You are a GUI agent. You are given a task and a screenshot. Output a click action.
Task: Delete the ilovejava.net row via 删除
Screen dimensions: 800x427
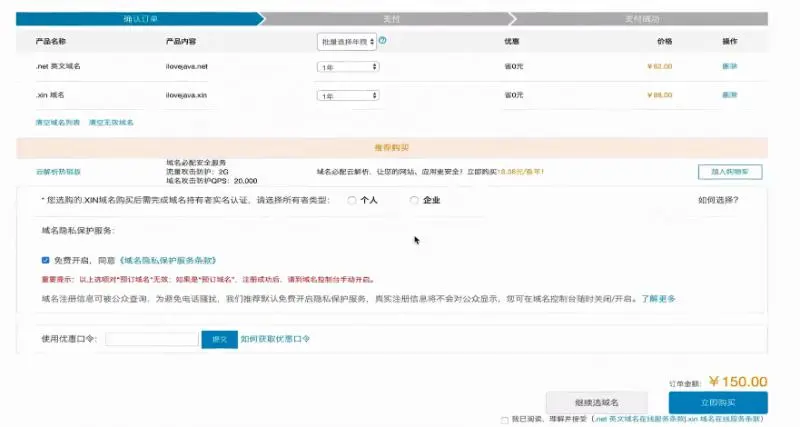click(x=730, y=66)
